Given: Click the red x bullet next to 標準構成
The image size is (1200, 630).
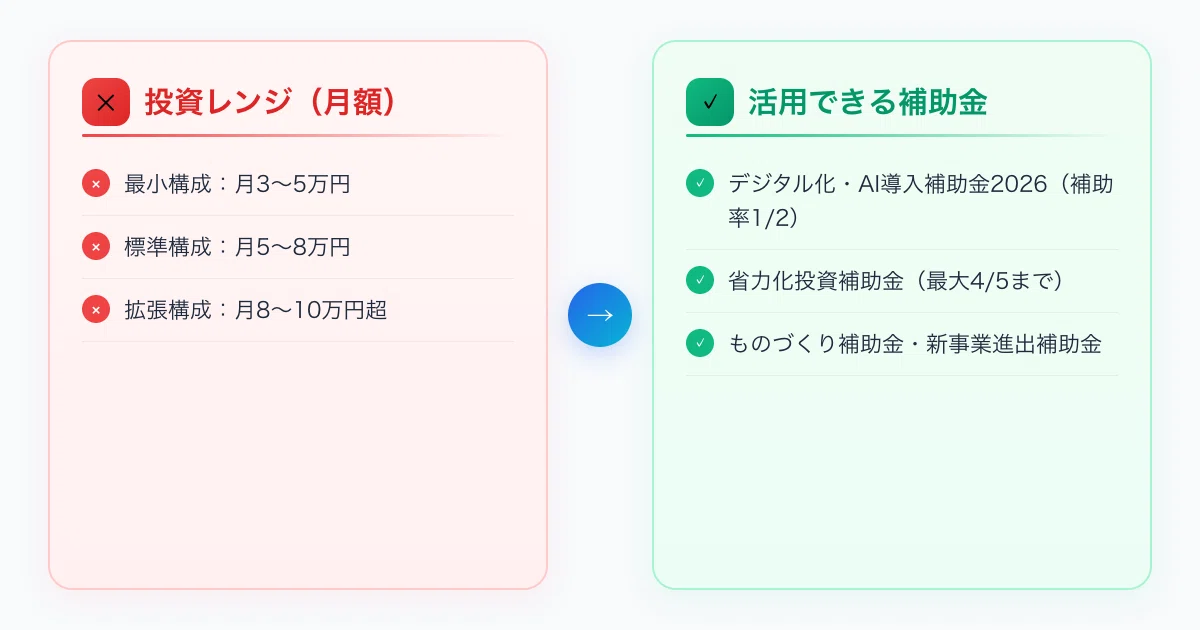Looking at the screenshot, I should [96, 247].
